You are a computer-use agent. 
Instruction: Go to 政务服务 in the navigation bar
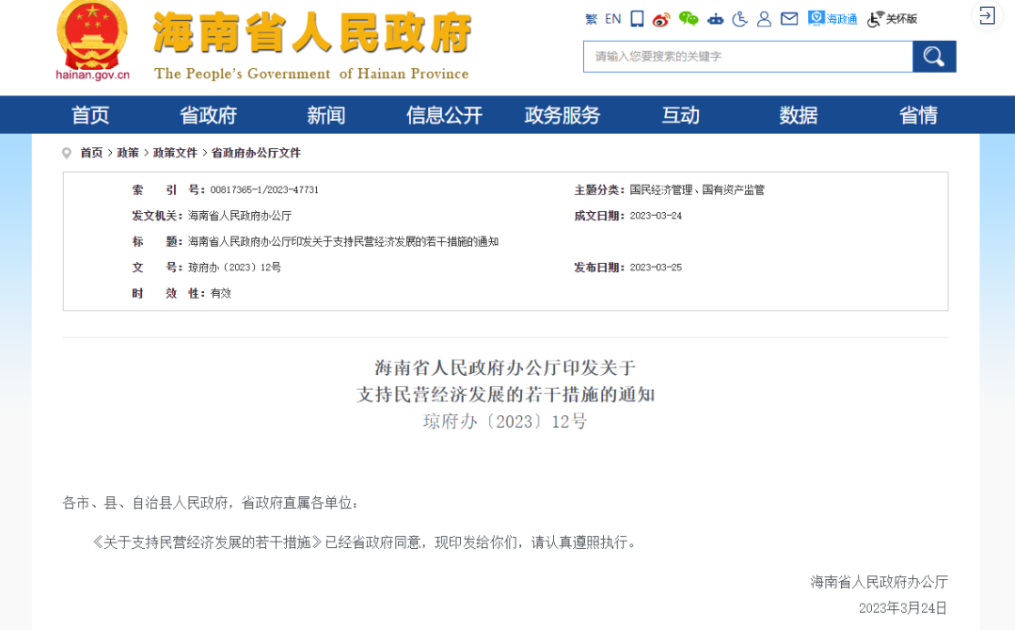(x=562, y=115)
